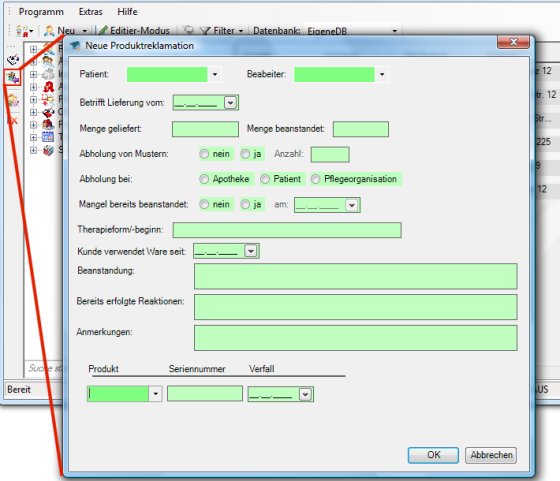This screenshot has width=560, height=481.
Task: Open the Betrifft Lieferung vom date picker
Action: [230, 103]
